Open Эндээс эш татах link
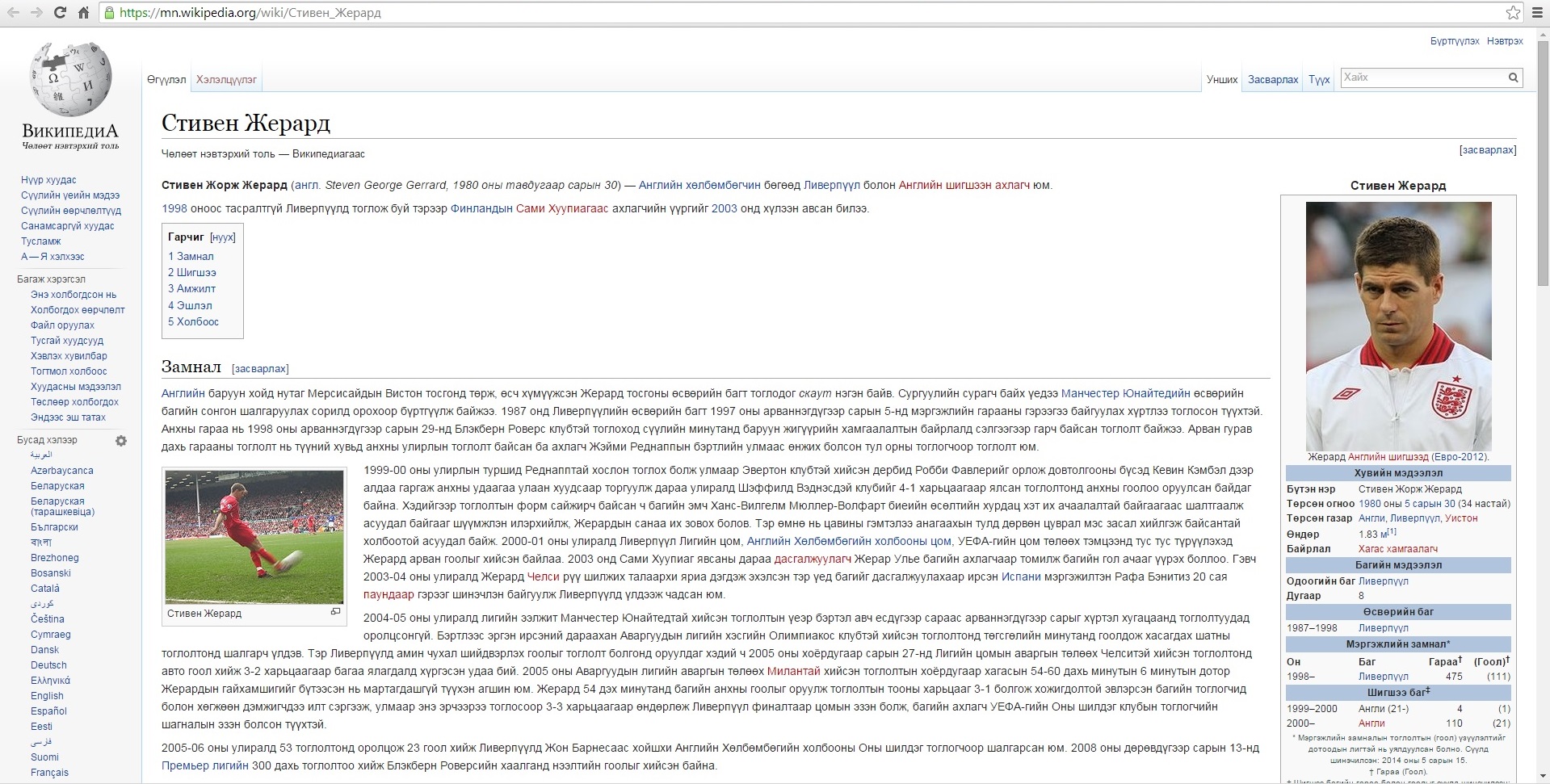 point(68,417)
